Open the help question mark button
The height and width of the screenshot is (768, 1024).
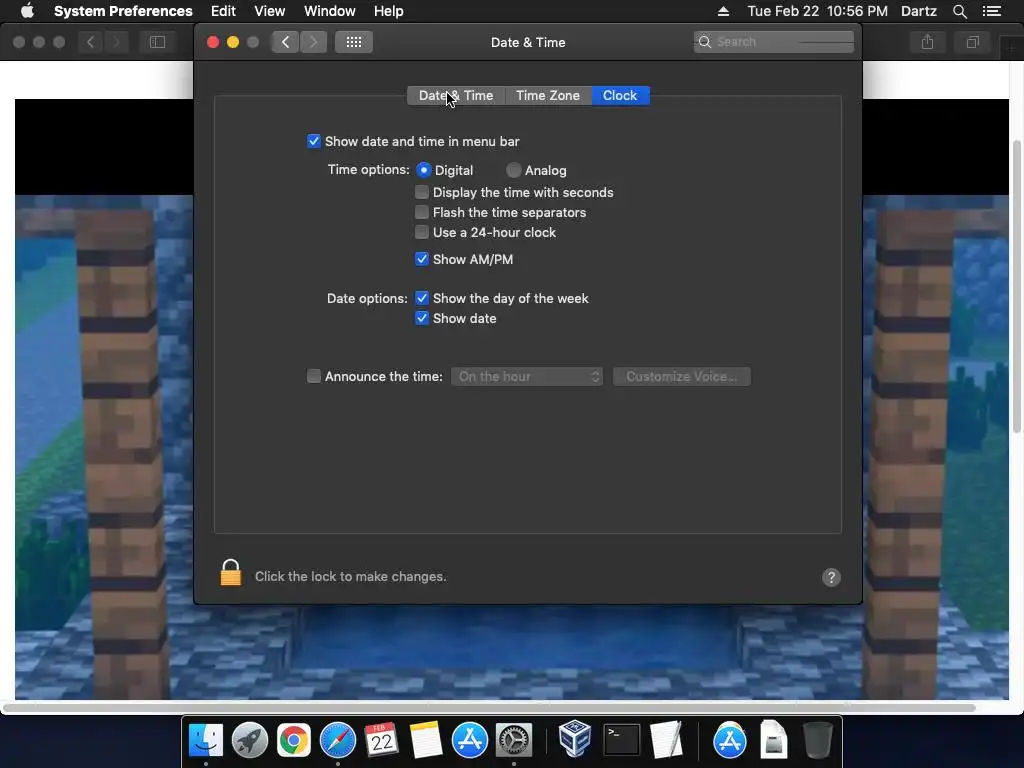click(831, 577)
